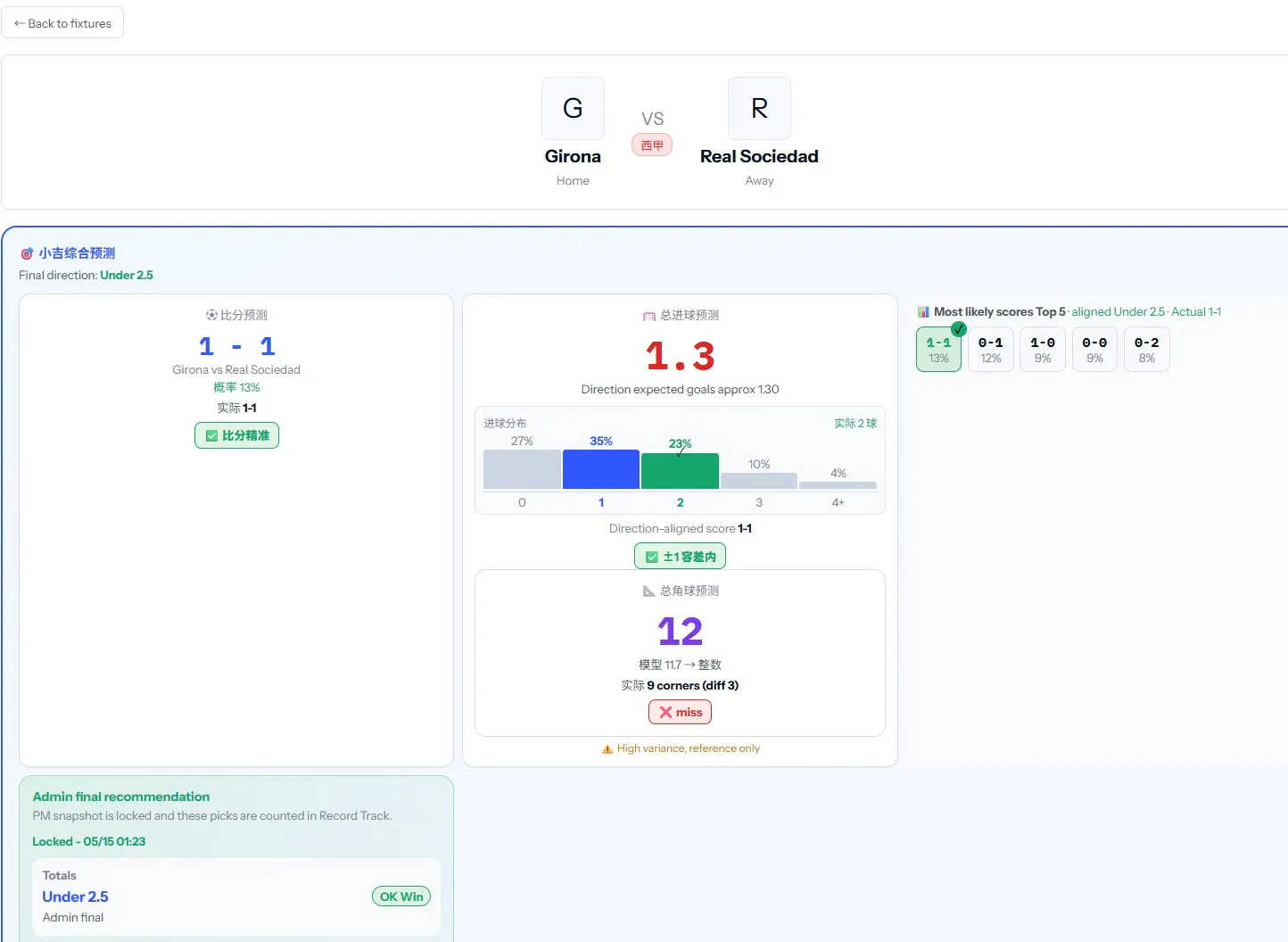Click the Final direction Under 2.5 text

pos(86,275)
